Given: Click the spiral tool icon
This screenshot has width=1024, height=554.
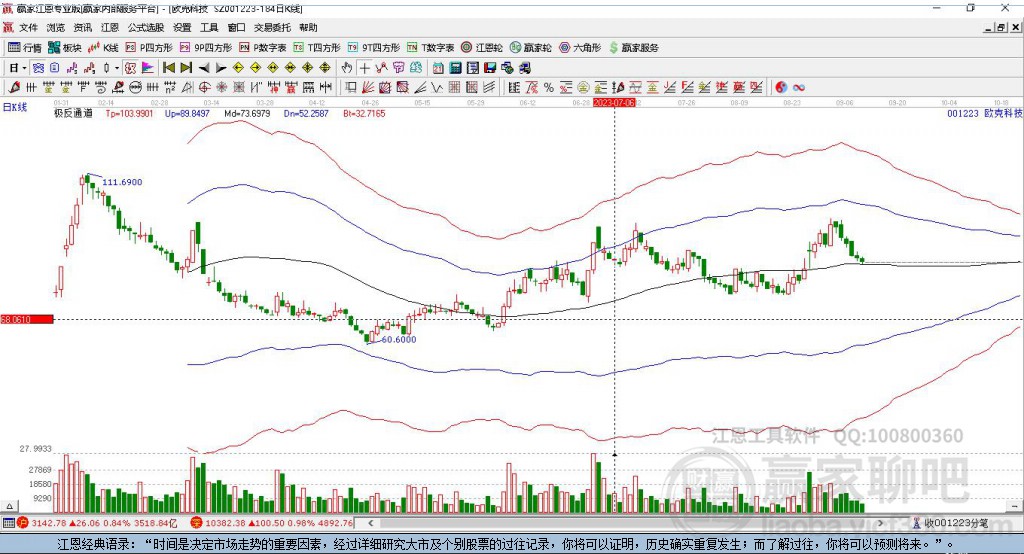Looking at the screenshot, I should (101, 87).
